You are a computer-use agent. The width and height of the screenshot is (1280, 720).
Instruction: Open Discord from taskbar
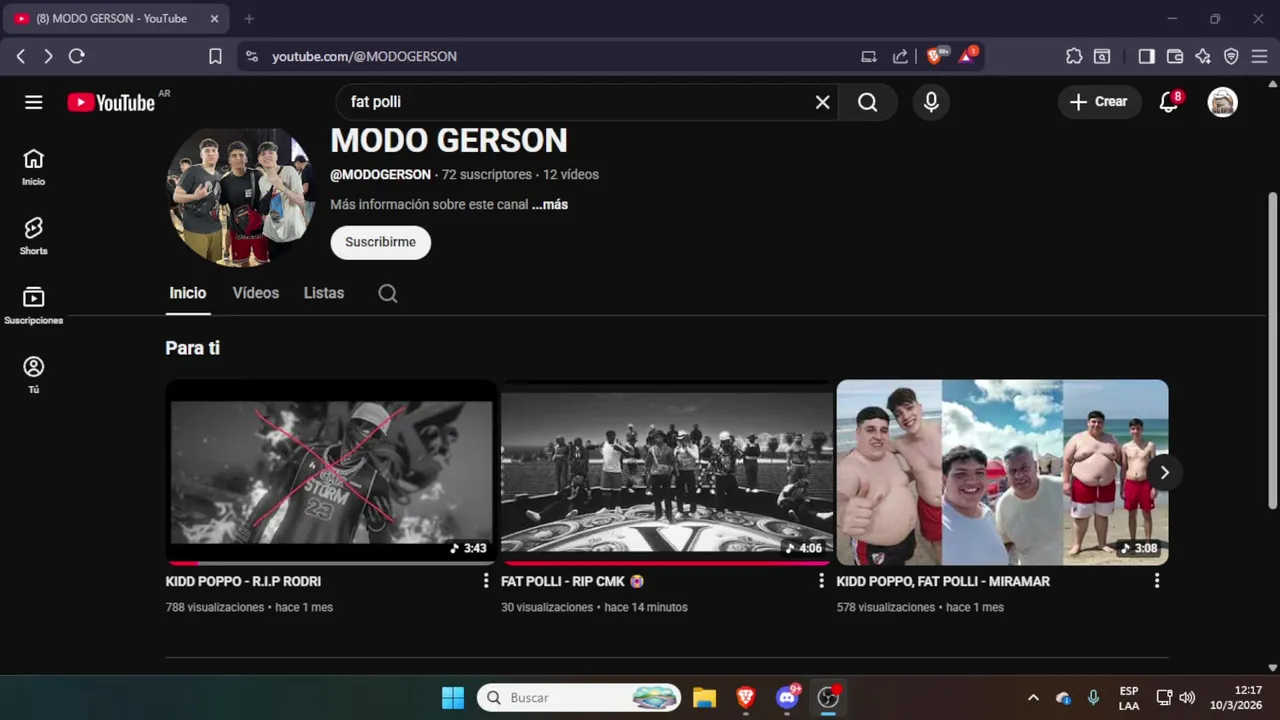[x=787, y=697]
